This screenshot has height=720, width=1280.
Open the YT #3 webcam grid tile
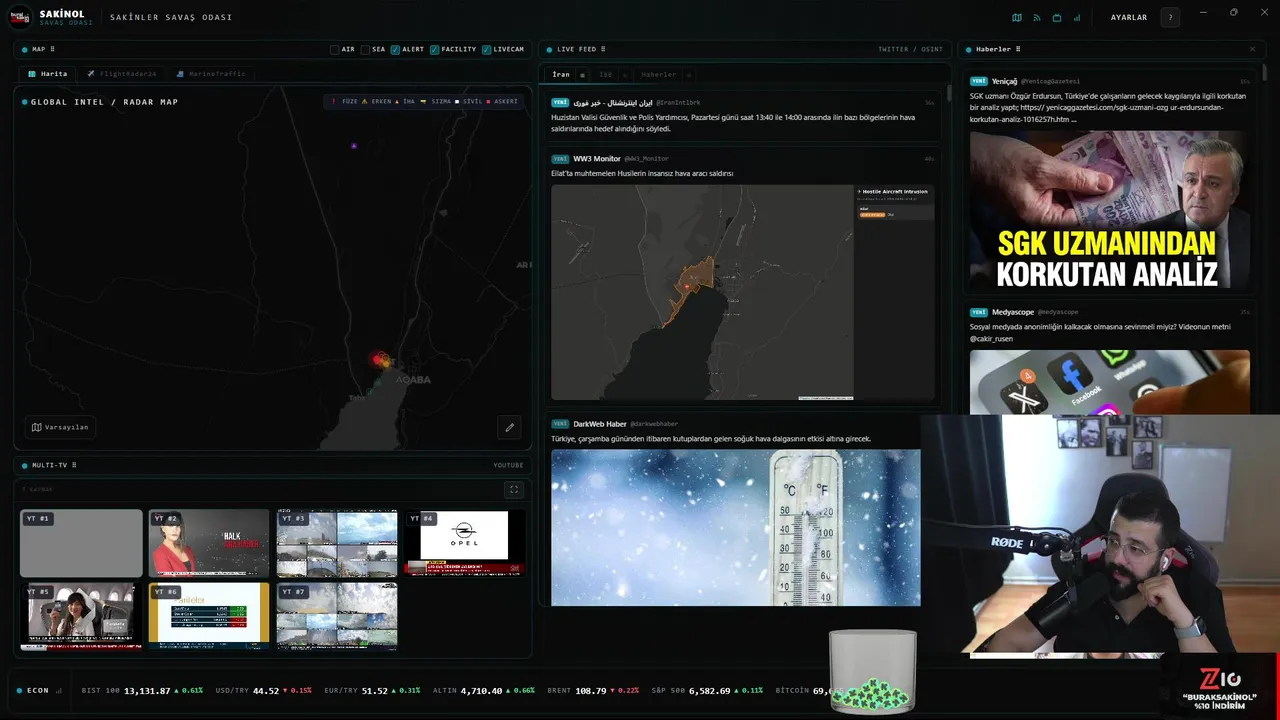coord(337,543)
